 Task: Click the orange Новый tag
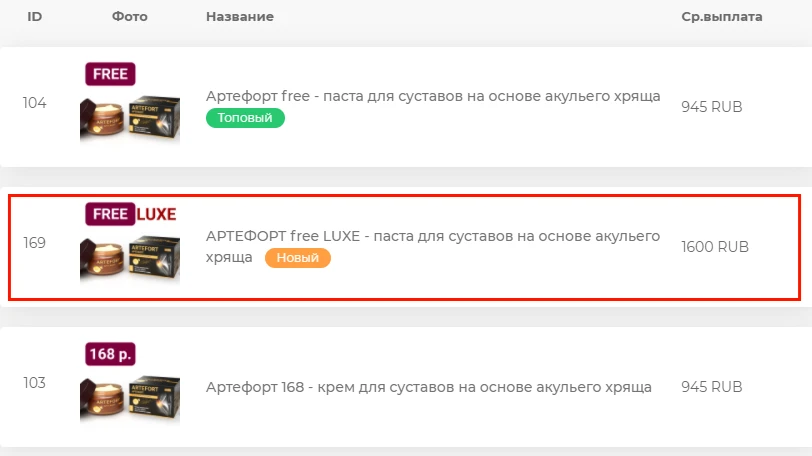point(298,258)
